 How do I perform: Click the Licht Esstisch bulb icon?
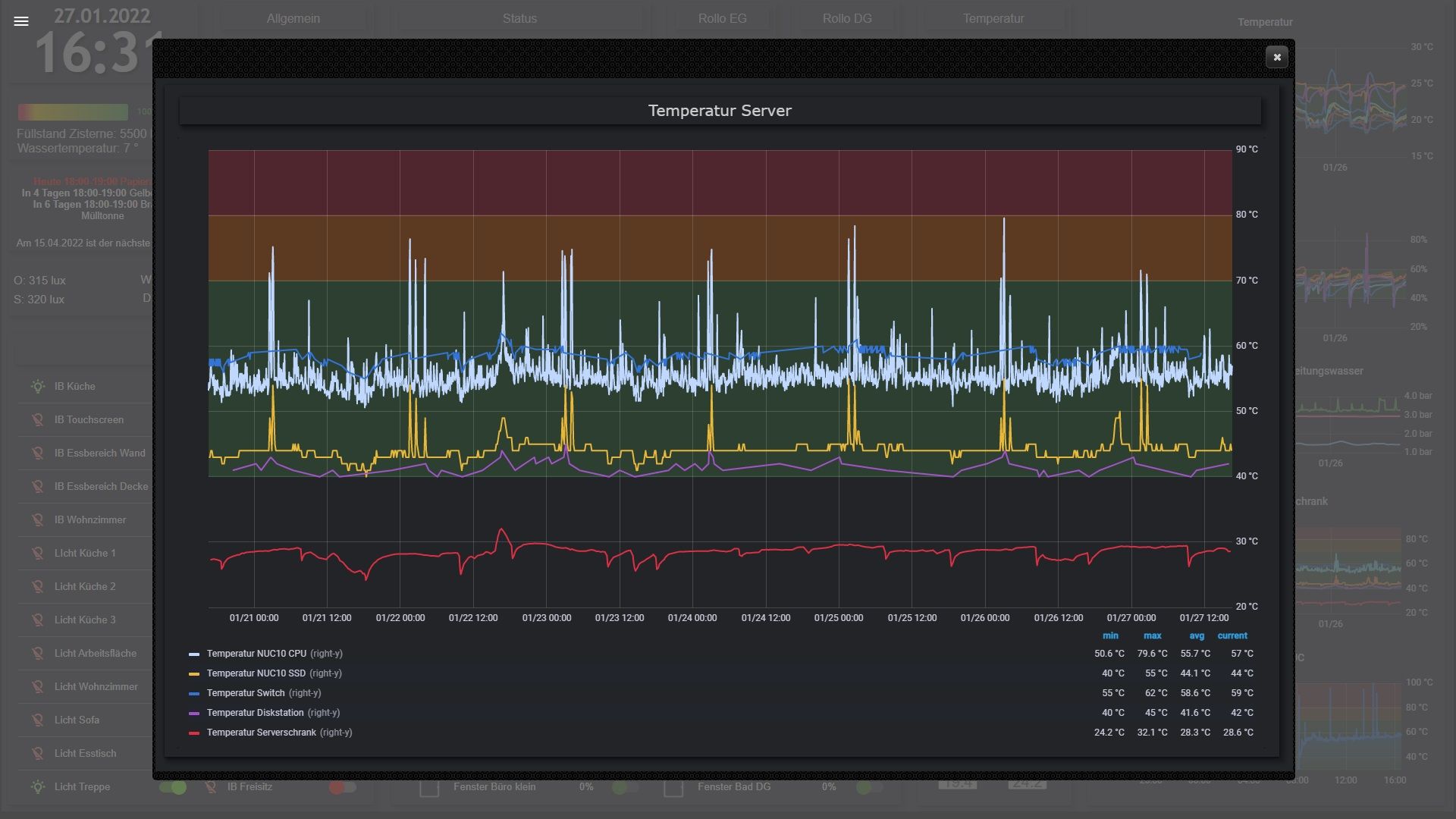click(37, 753)
